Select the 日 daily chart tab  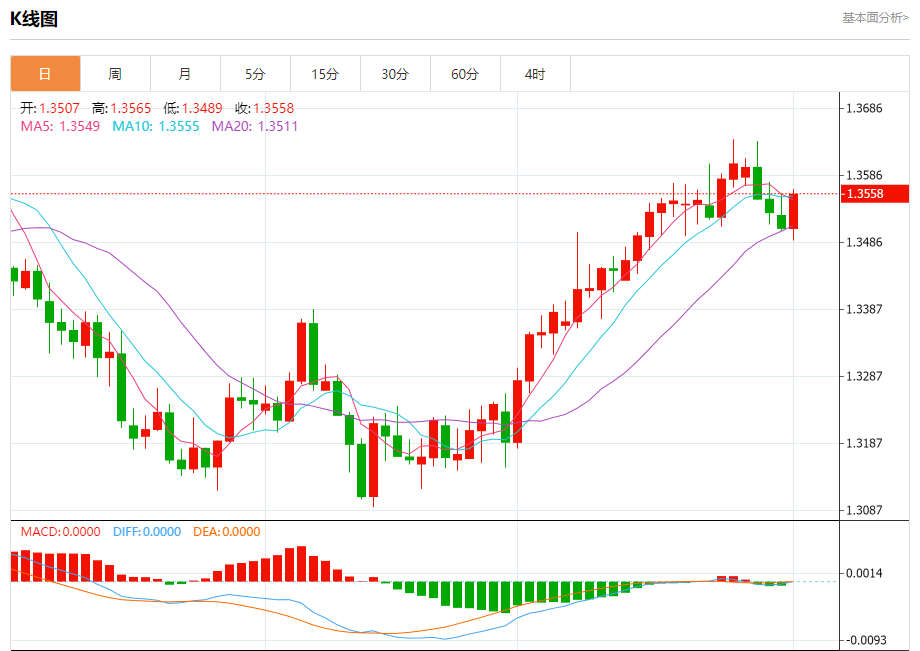tap(45, 74)
